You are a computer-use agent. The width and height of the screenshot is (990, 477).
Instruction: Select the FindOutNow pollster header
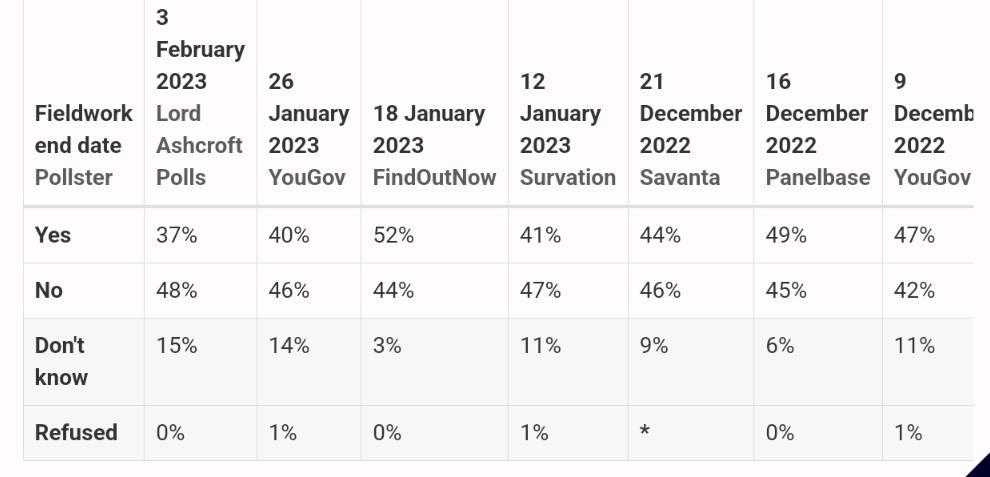coord(434,178)
